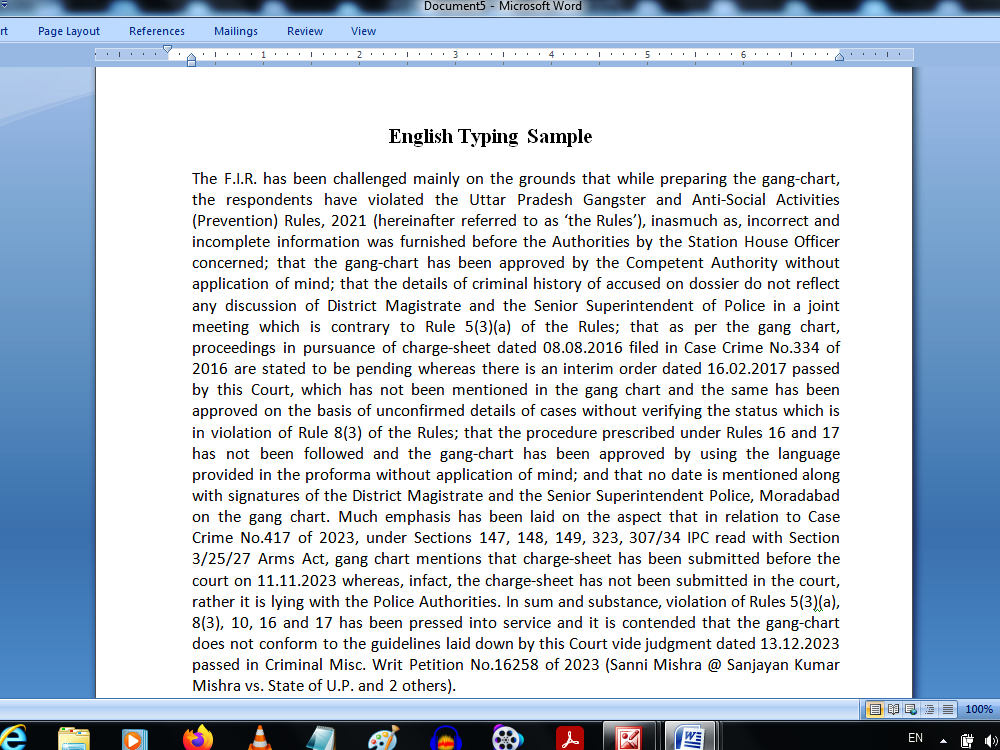Image resolution: width=1000 pixels, height=750 pixels.
Task: Click the 'English Typing Sample' heading
Action: (x=490, y=136)
